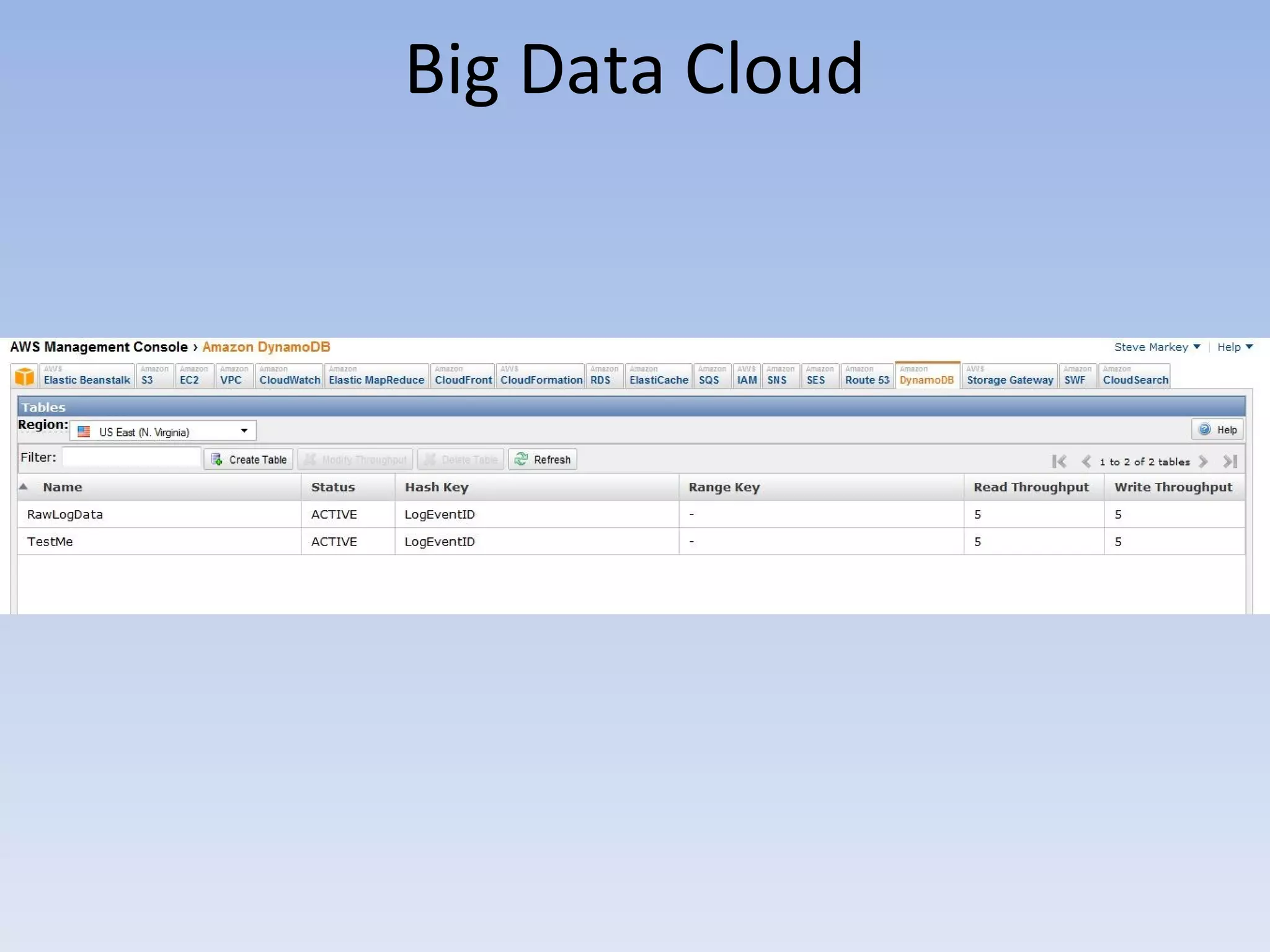
Task: Click write throughput 5 for TestMe
Action: (1118, 542)
